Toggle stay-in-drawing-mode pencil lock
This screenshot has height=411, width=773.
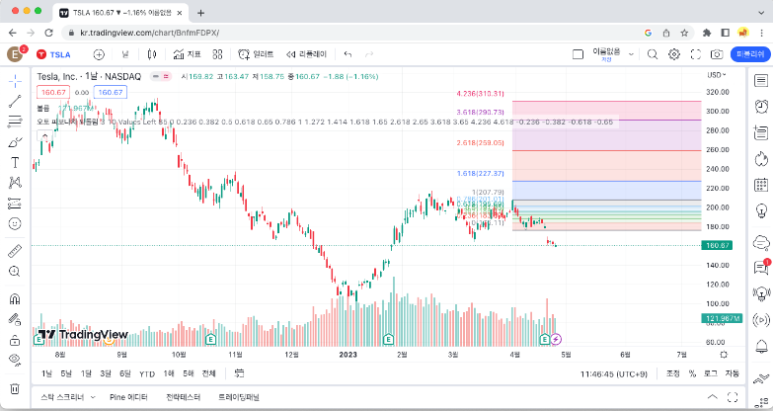[x=15, y=319]
